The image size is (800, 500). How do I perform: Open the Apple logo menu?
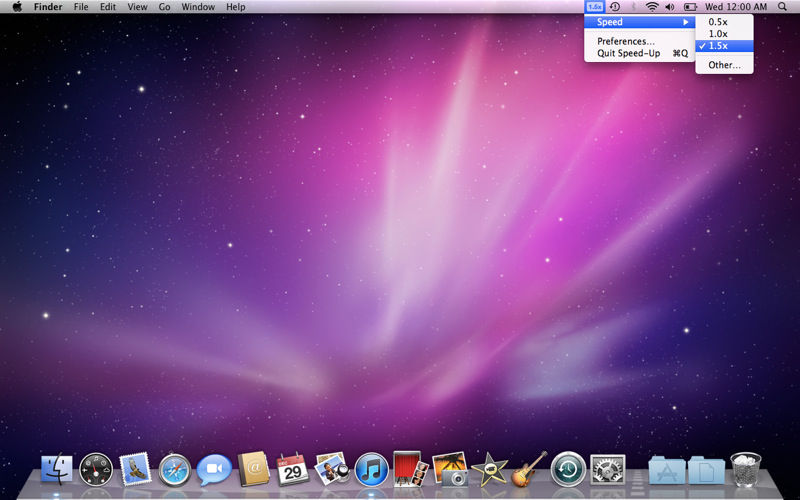(x=17, y=7)
